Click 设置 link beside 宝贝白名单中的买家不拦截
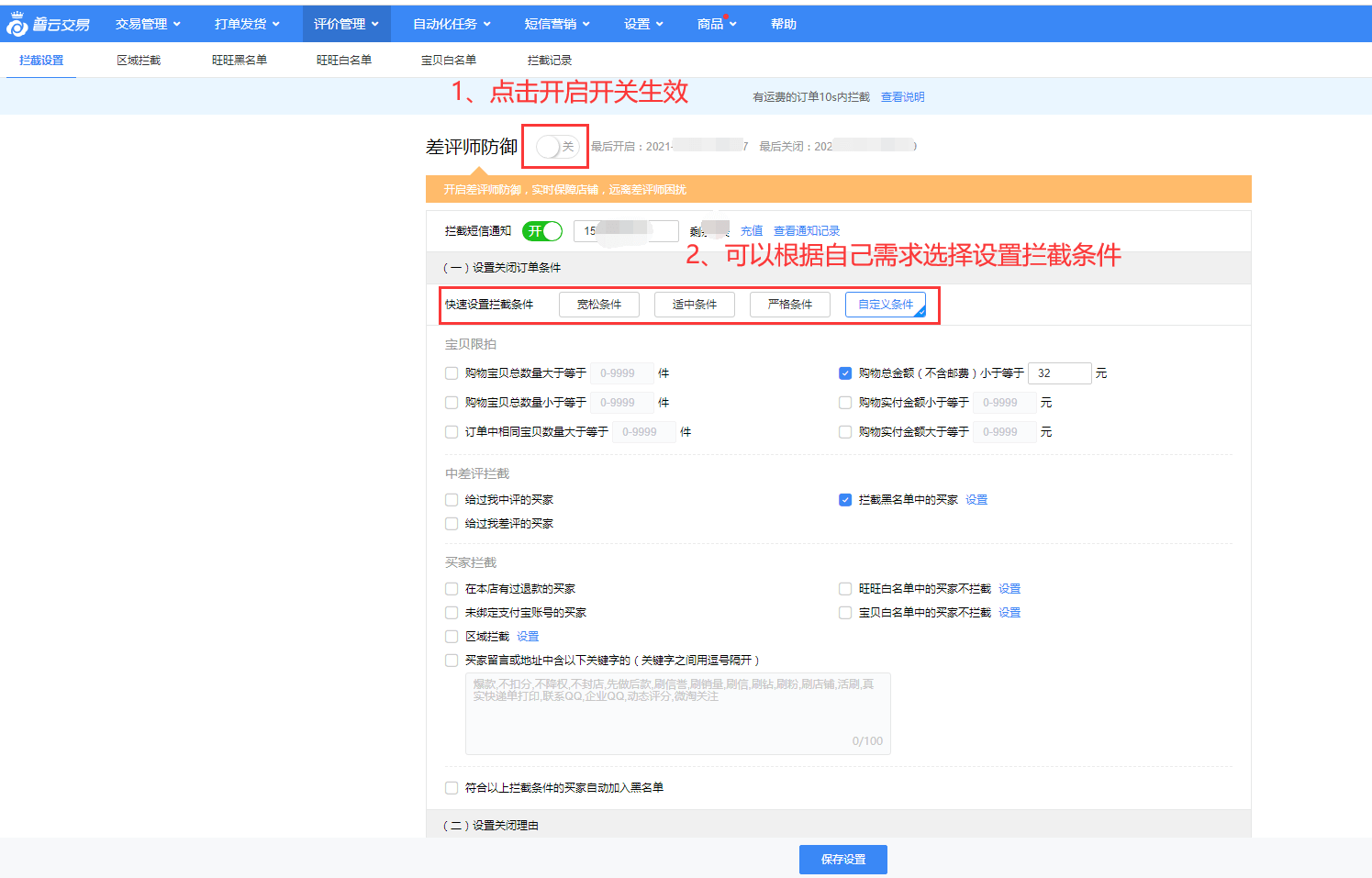 click(x=1009, y=613)
